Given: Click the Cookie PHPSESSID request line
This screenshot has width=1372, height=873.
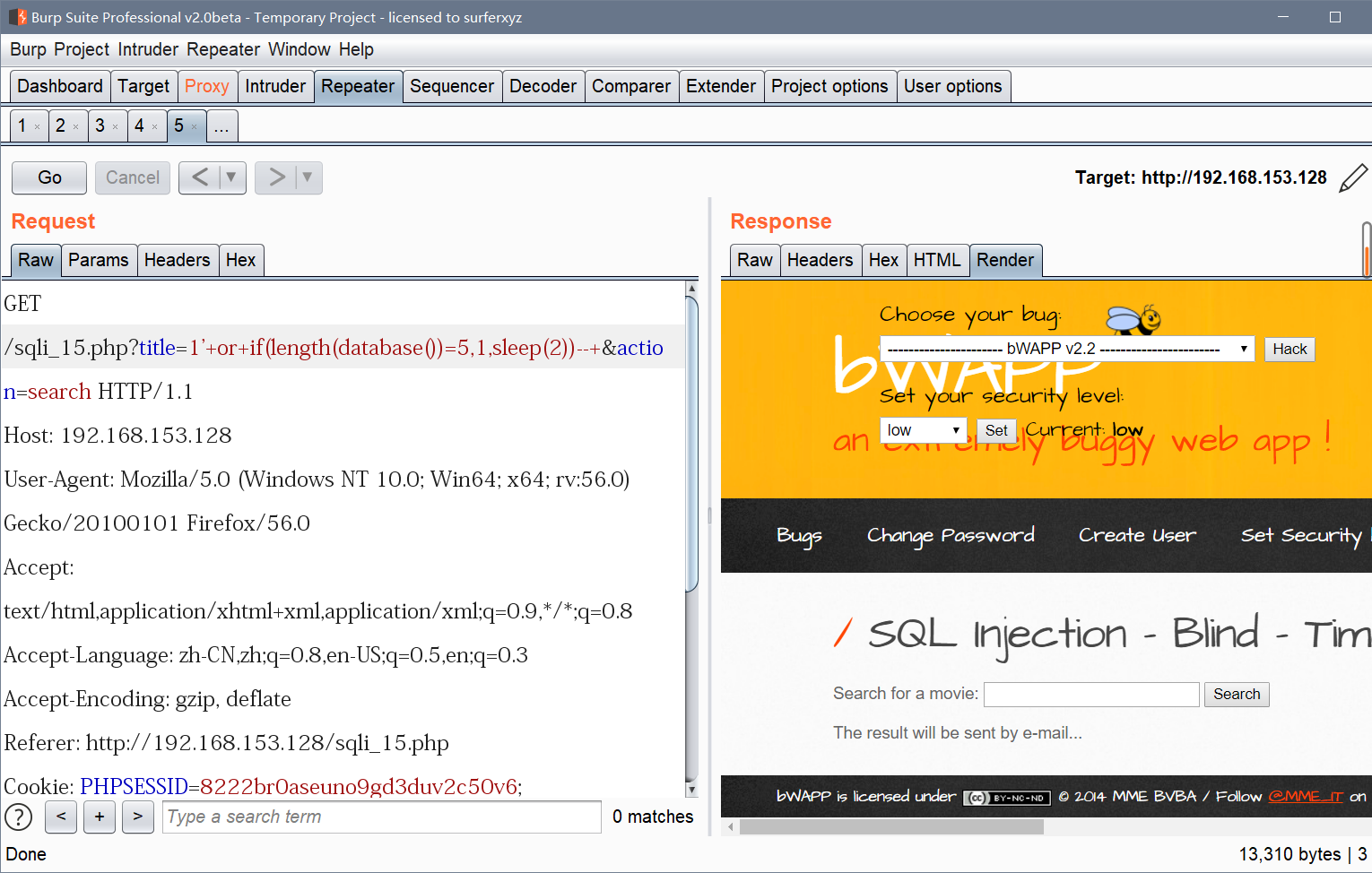Looking at the screenshot, I should pyautogui.click(x=264, y=787).
